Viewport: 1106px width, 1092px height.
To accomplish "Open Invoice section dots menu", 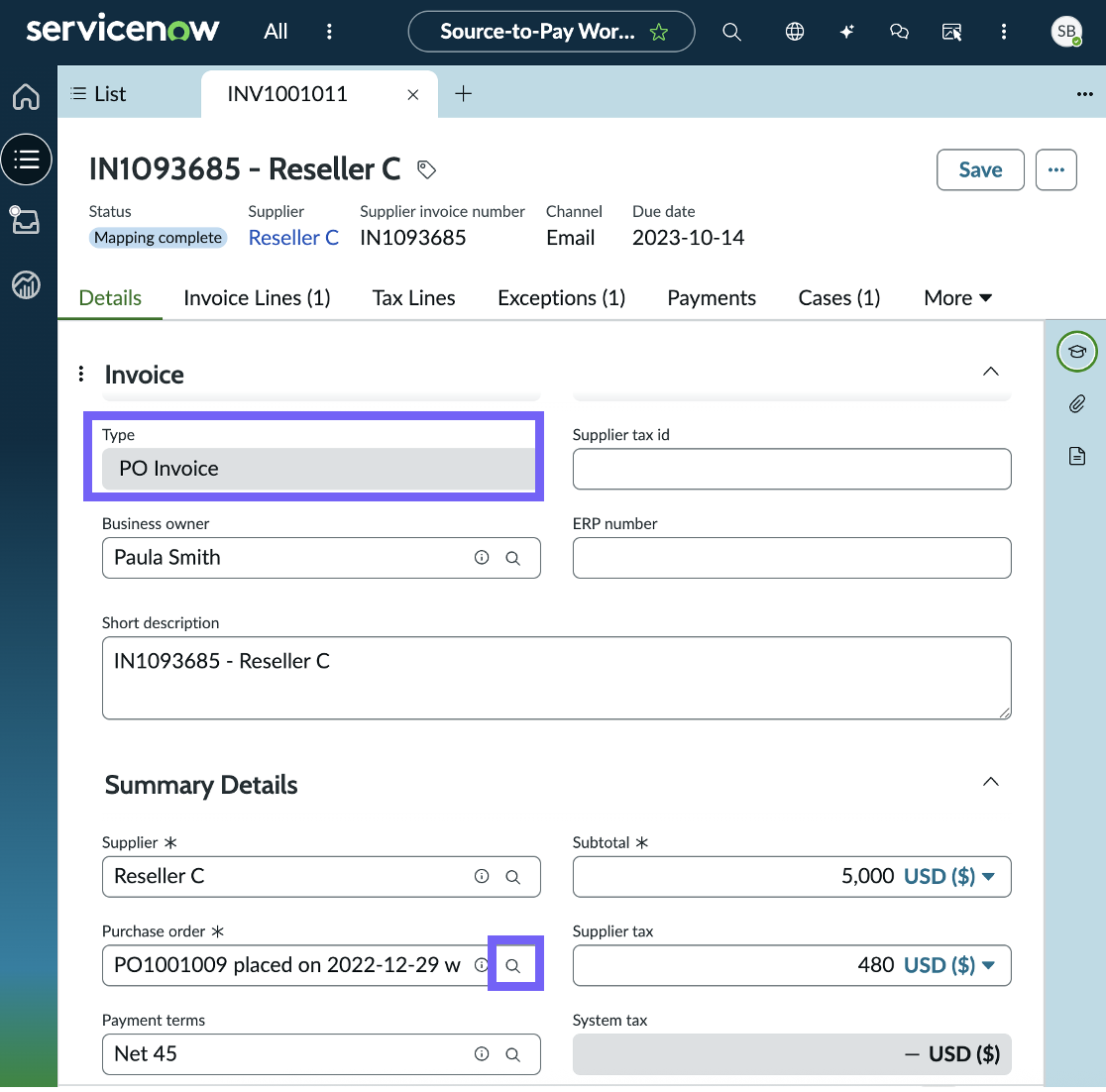I will 81,374.
